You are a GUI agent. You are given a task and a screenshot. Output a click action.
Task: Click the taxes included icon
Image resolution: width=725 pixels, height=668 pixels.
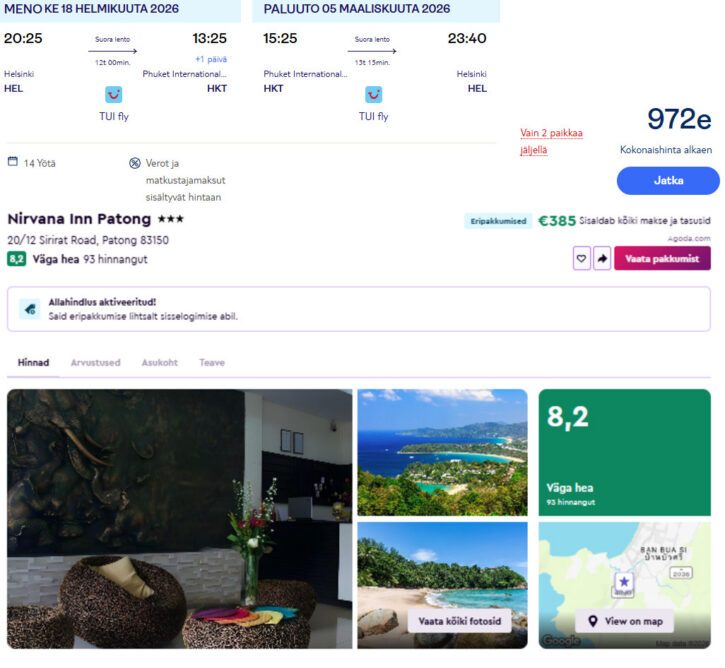(135, 163)
